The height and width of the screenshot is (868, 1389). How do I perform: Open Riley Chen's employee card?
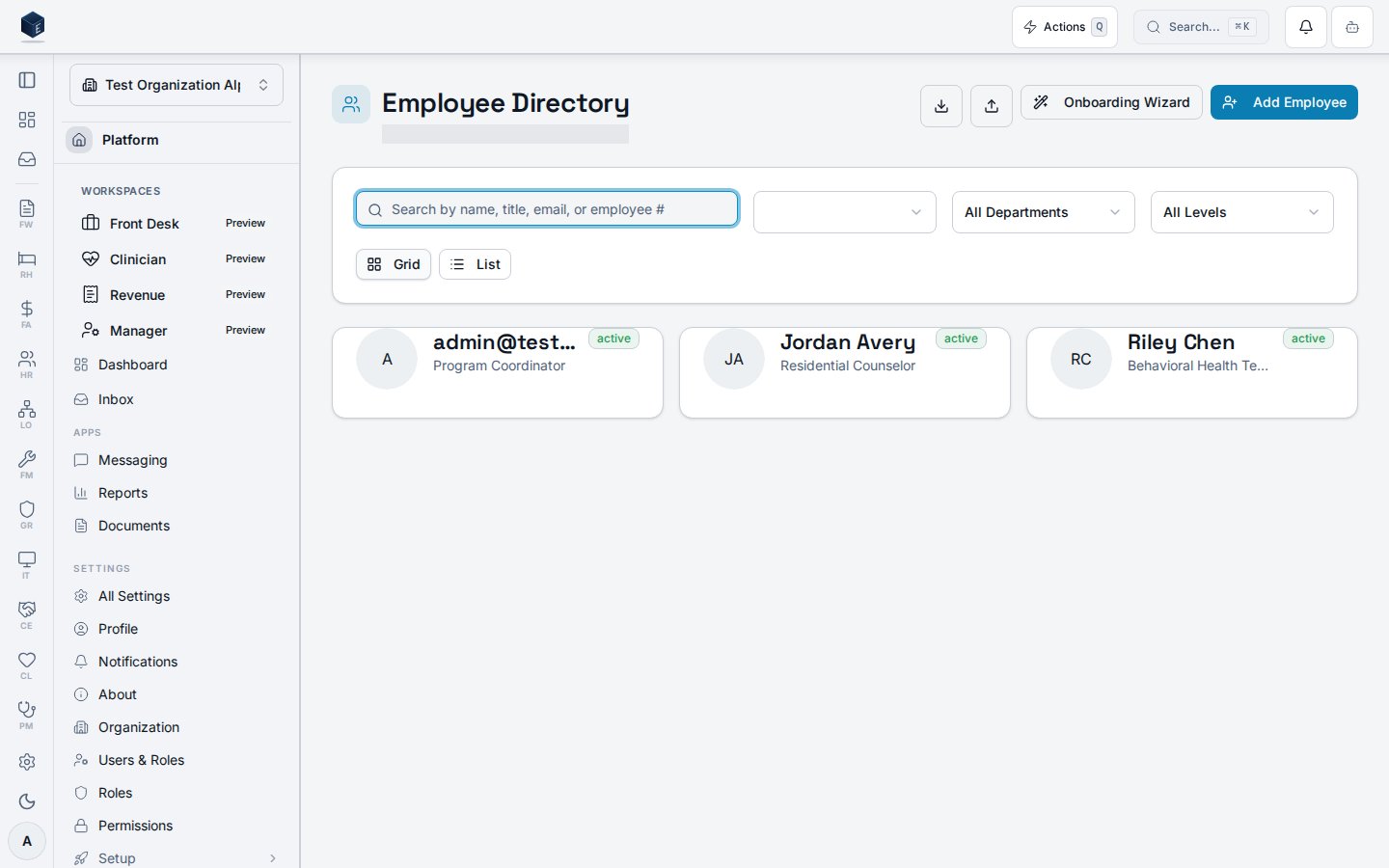coord(1192,373)
